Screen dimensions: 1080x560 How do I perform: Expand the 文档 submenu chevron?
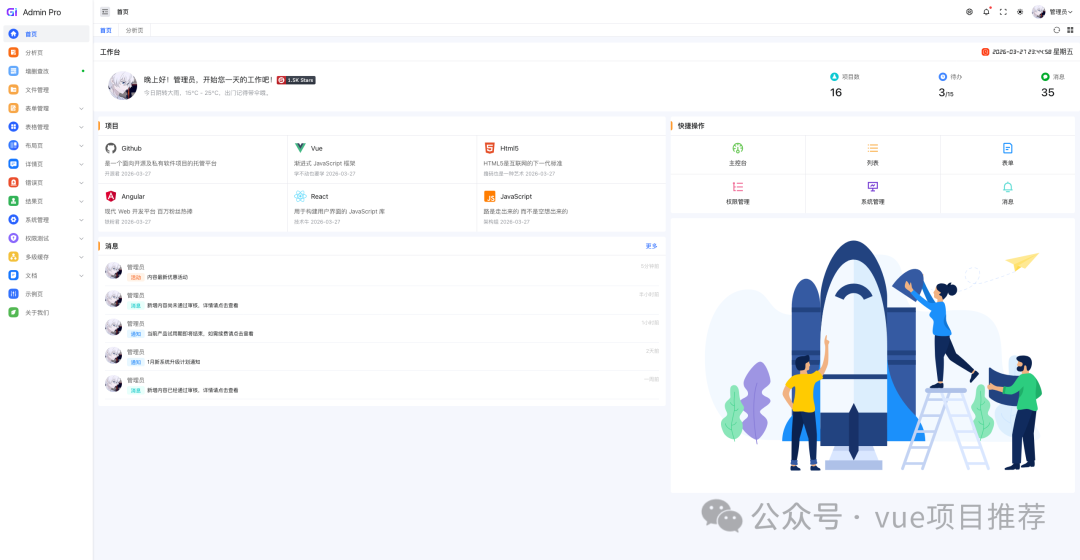point(81,276)
